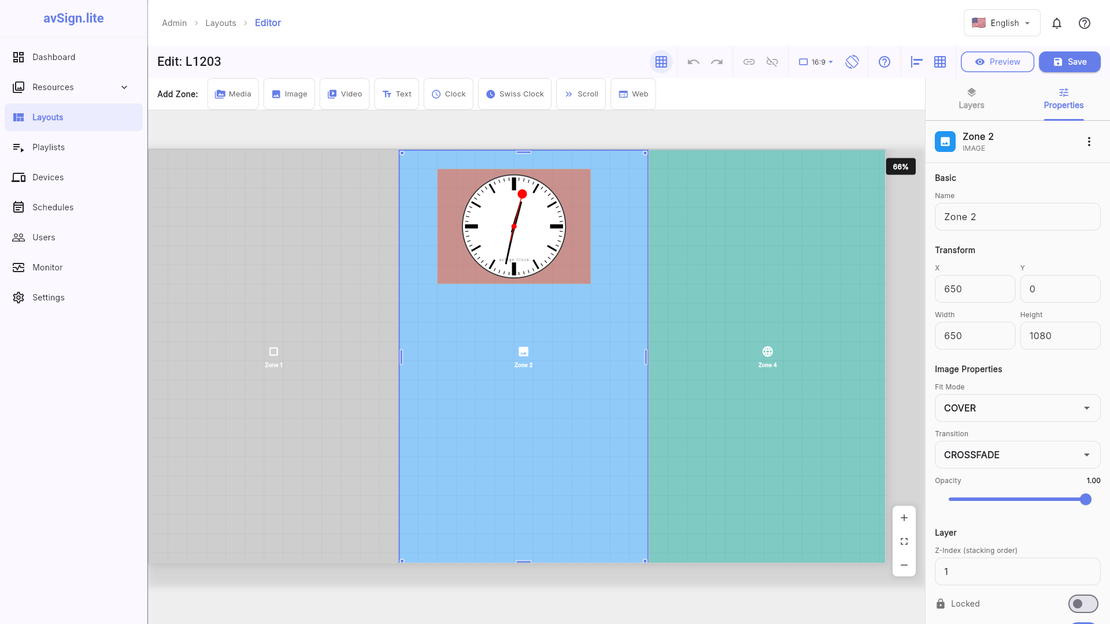Click the Zone 2 name field
1110x624 pixels.
(1017, 216)
